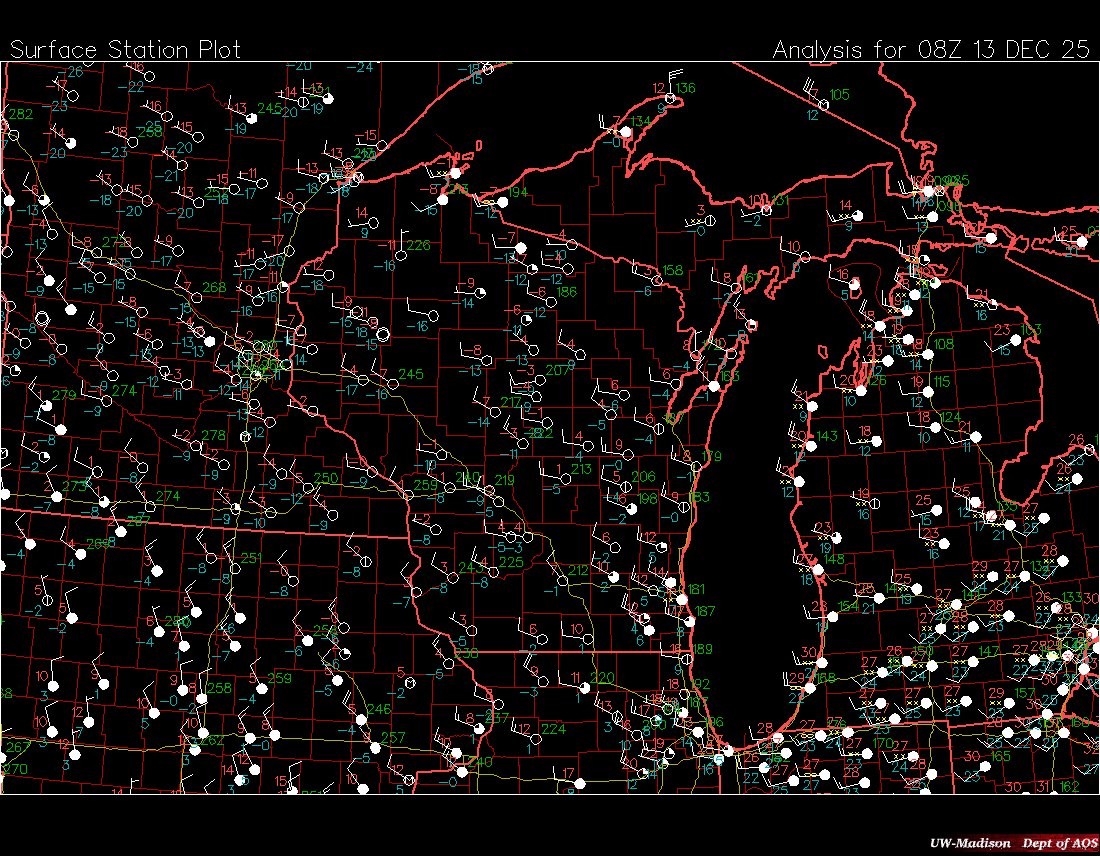
Task: Click the station circle with pressure 136
Action: 670,98
